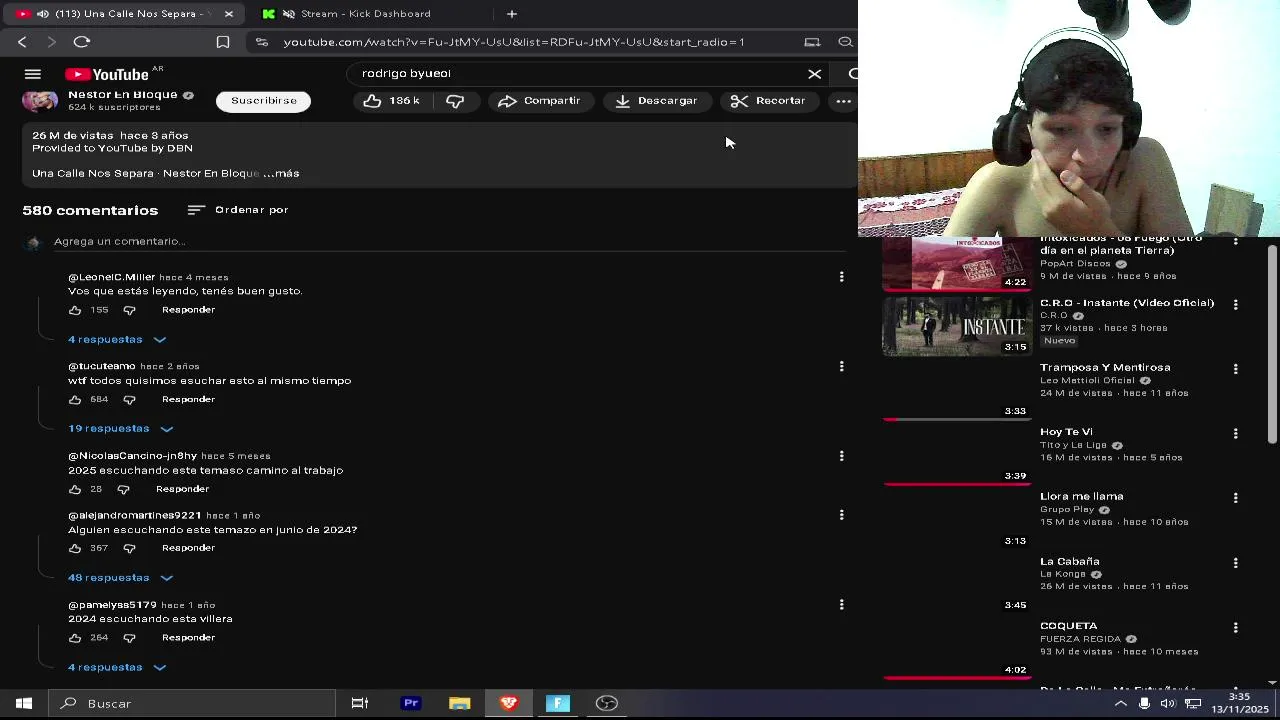The width and height of the screenshot is (1280, 720).
Task: Go back in browser history
Action: (22, 42)
